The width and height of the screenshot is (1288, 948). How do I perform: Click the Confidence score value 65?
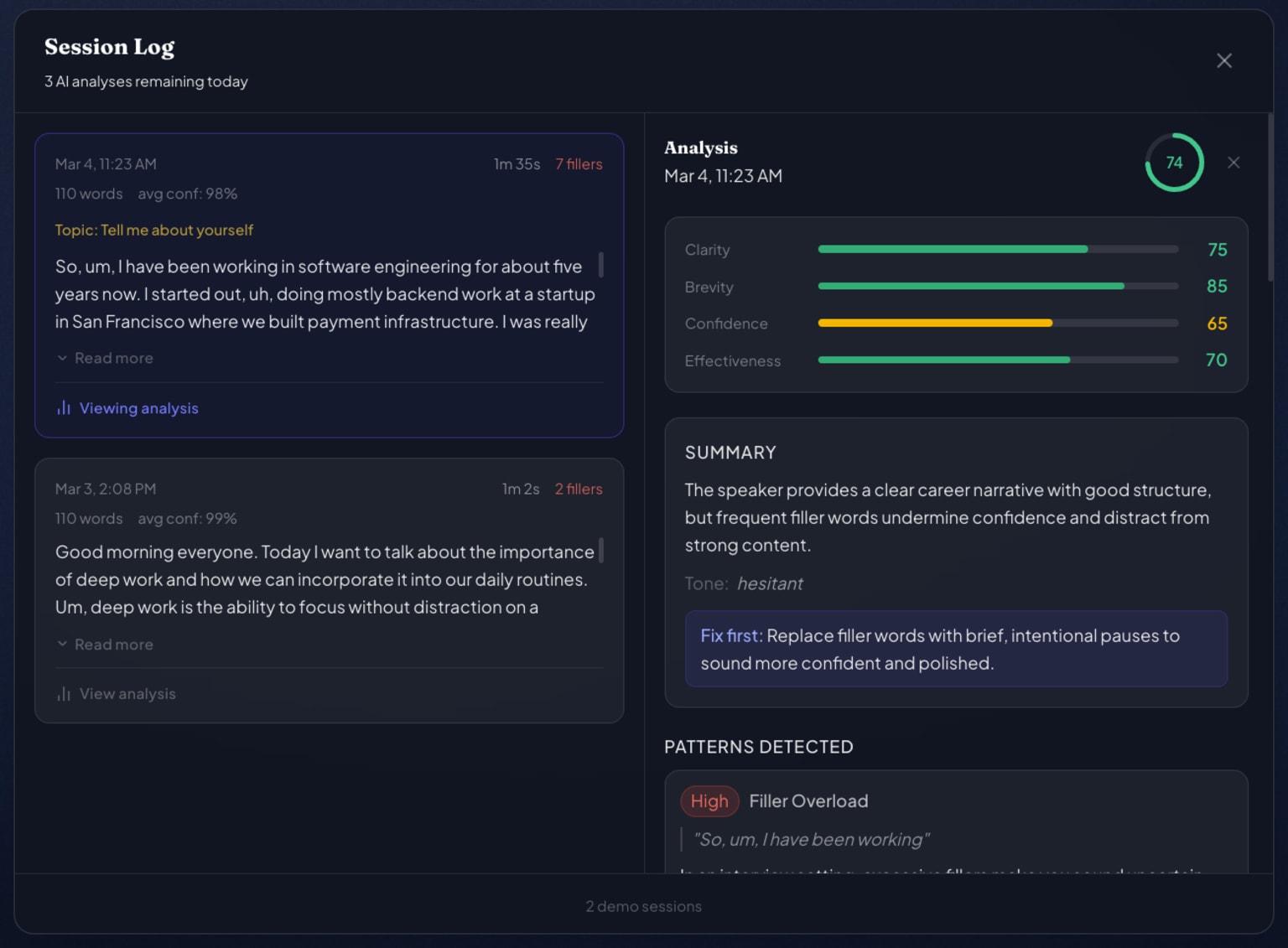point(1217,324)
